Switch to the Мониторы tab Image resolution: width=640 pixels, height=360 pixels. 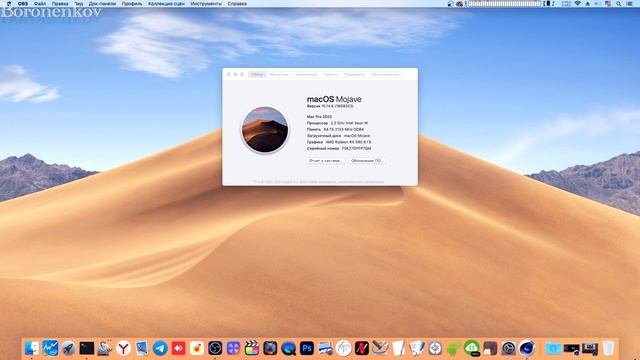[279, 74]
